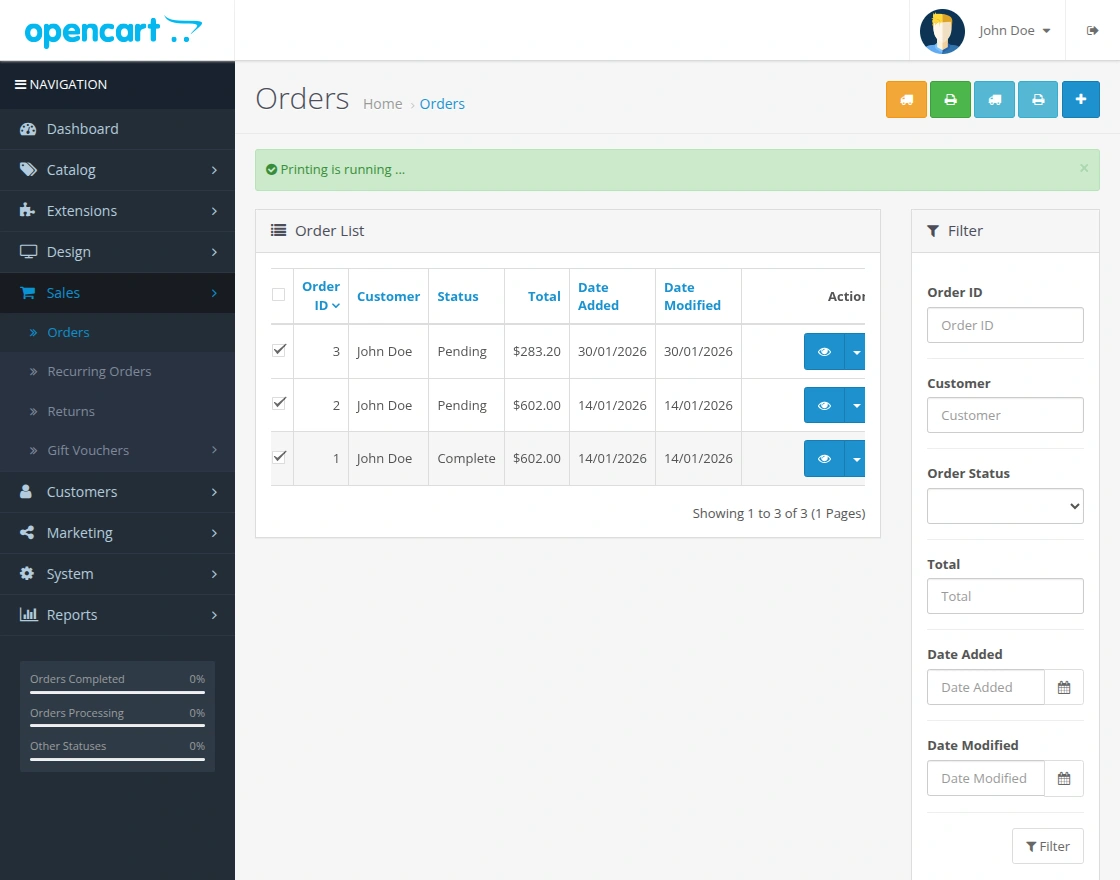Viewport: 1120px width, 880px height.
Task: Open the Order Status dropdown
Action: pos(1005,506)
